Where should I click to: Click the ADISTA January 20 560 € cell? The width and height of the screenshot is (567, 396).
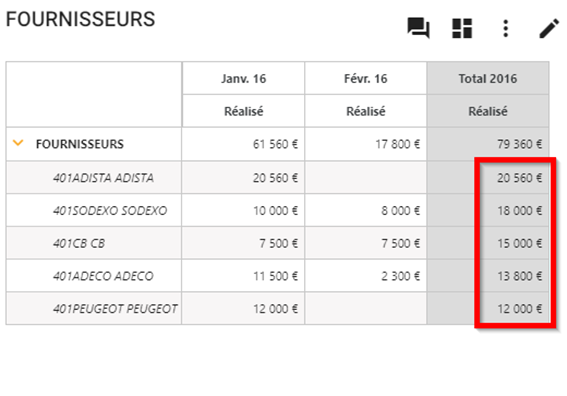click(x=243, y=178)
